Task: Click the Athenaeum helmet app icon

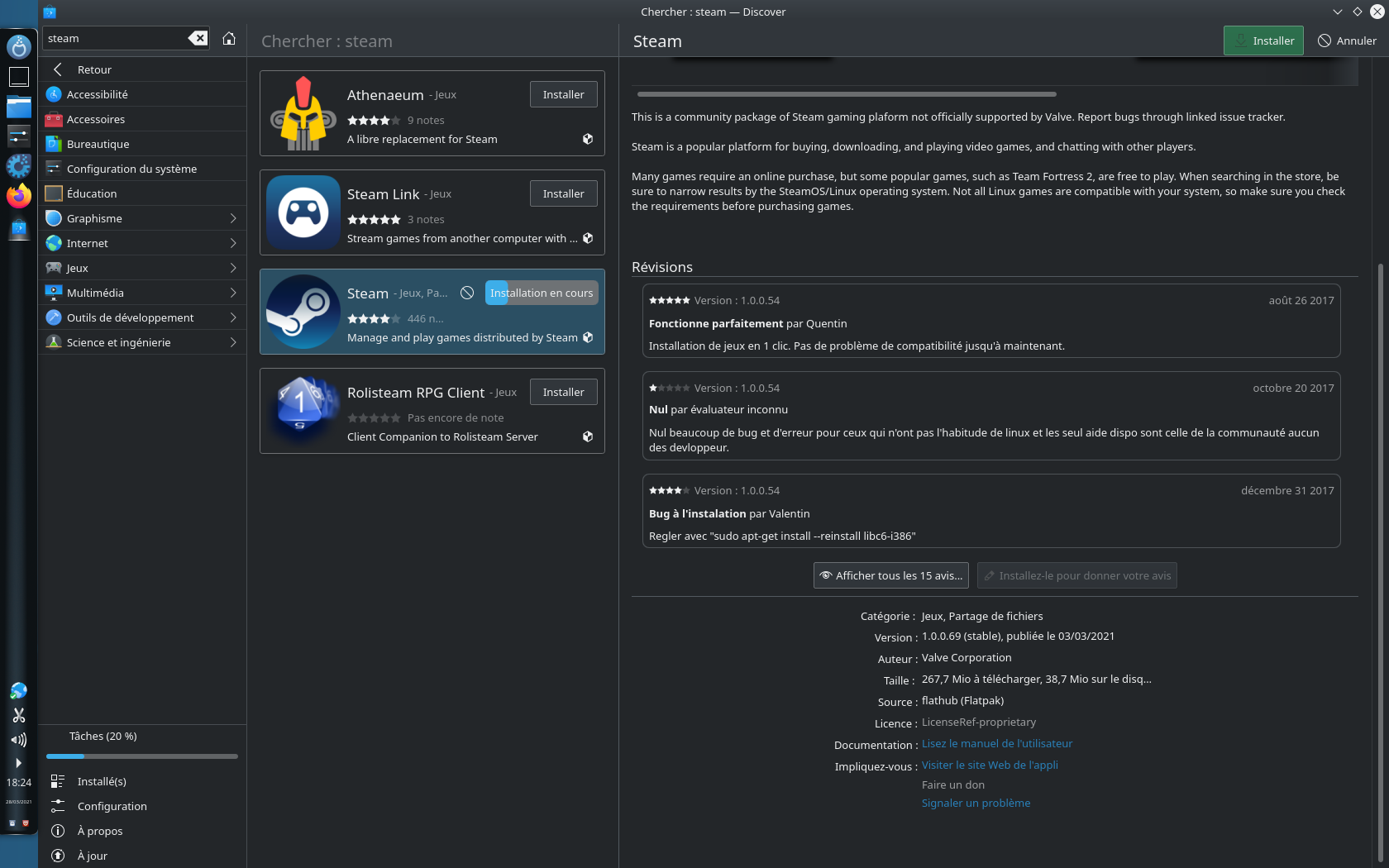Action: (303, 113)
